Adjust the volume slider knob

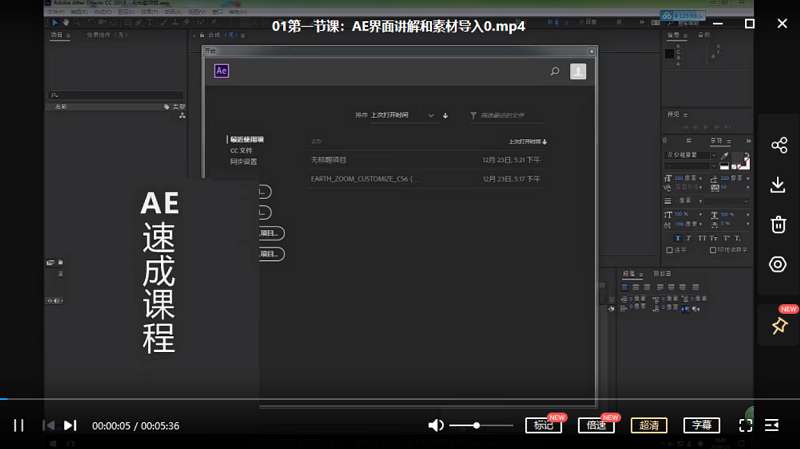coord(477,425)
